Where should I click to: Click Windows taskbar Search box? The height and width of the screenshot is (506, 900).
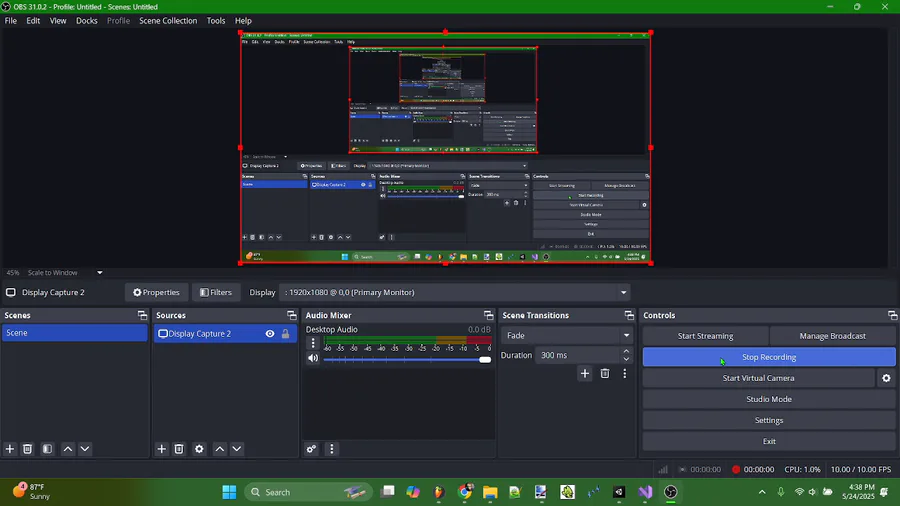pyautogui.click(x=309, y=492)
